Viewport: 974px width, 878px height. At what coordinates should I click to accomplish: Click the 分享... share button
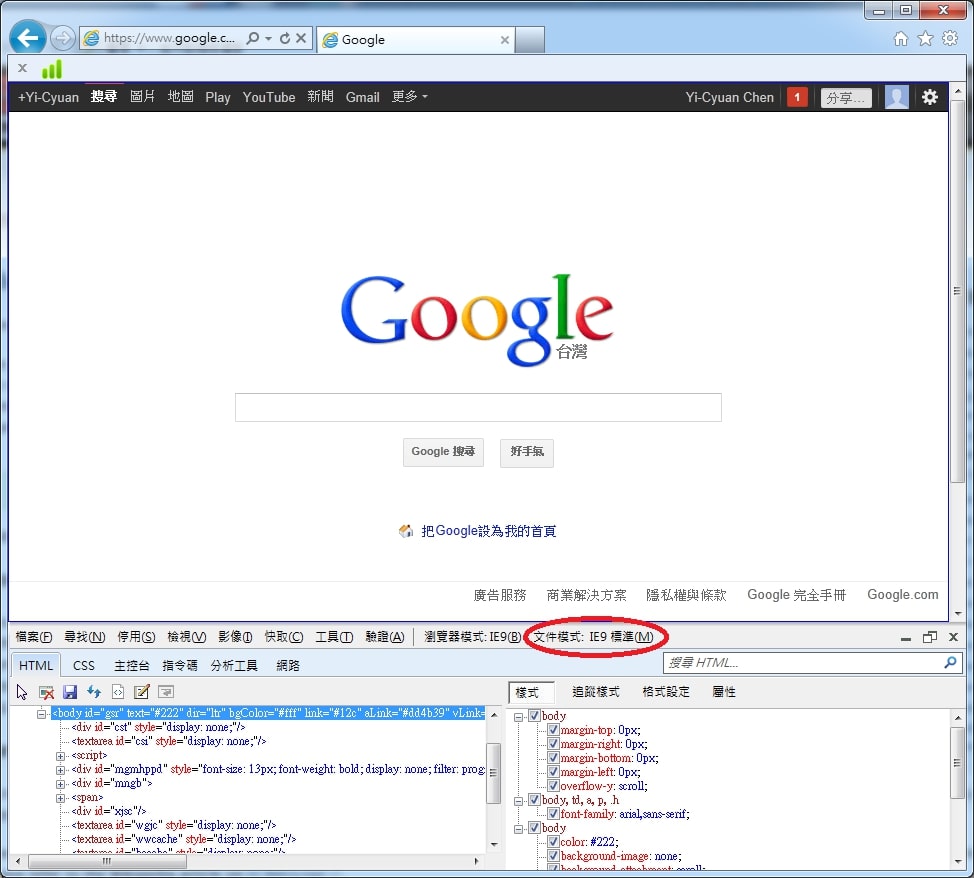[846, 98]
